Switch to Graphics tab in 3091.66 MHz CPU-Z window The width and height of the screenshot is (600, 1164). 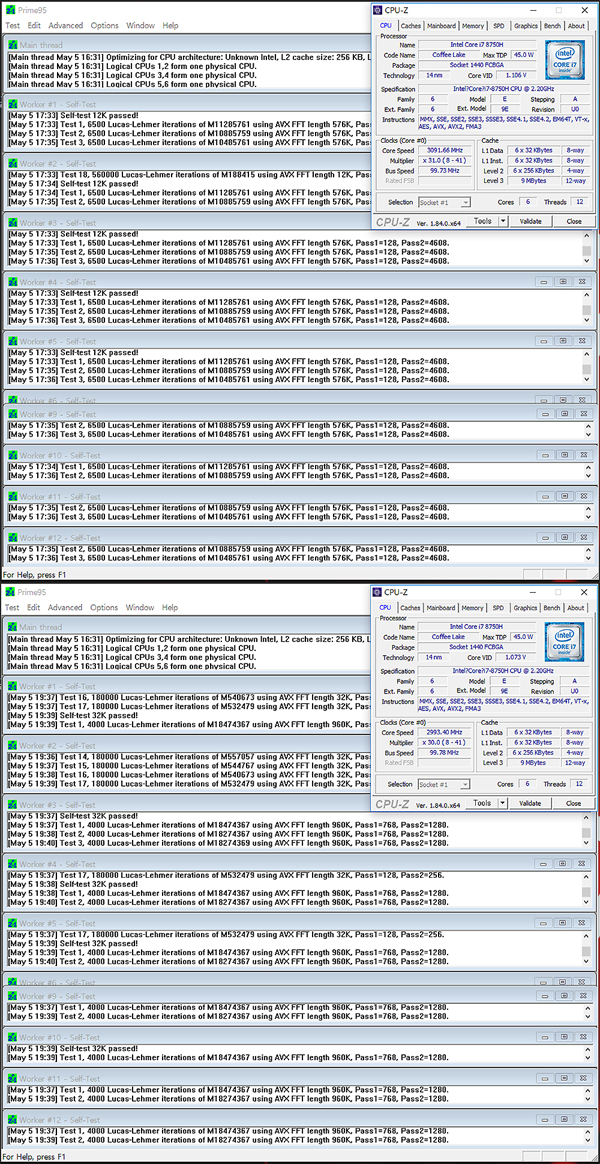pos(526,25)
